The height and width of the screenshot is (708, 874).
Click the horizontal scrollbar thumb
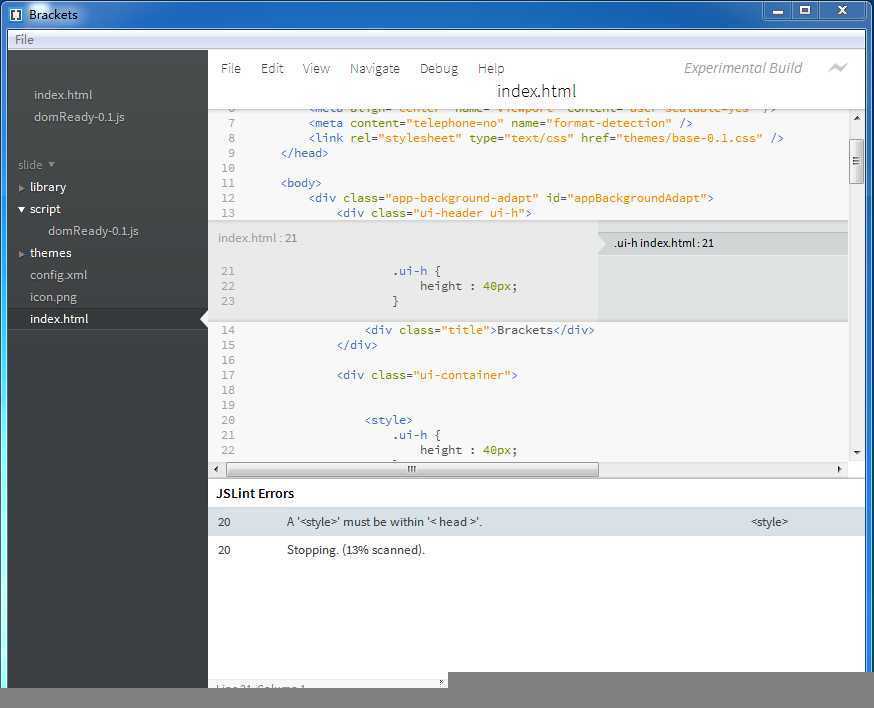pos(412,469)
